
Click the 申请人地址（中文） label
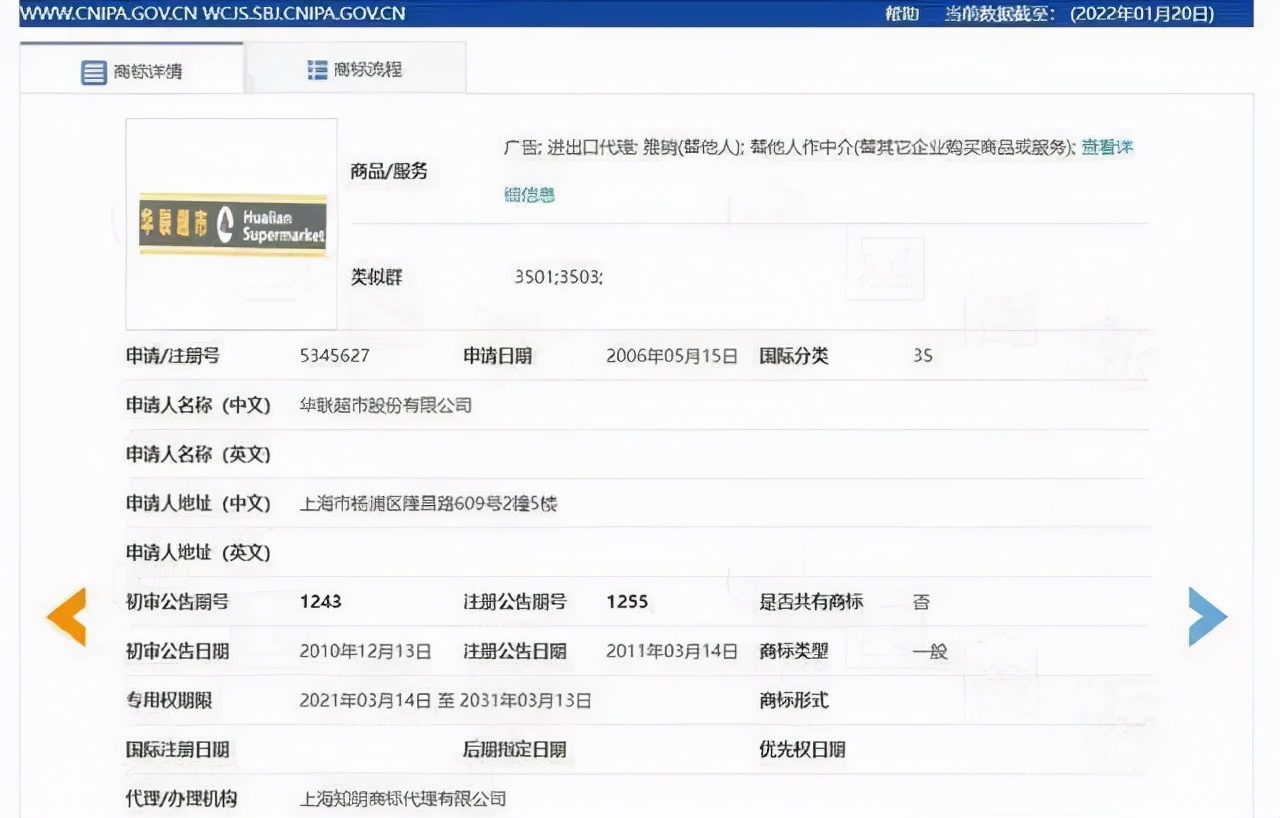click(x=199, y=503)
